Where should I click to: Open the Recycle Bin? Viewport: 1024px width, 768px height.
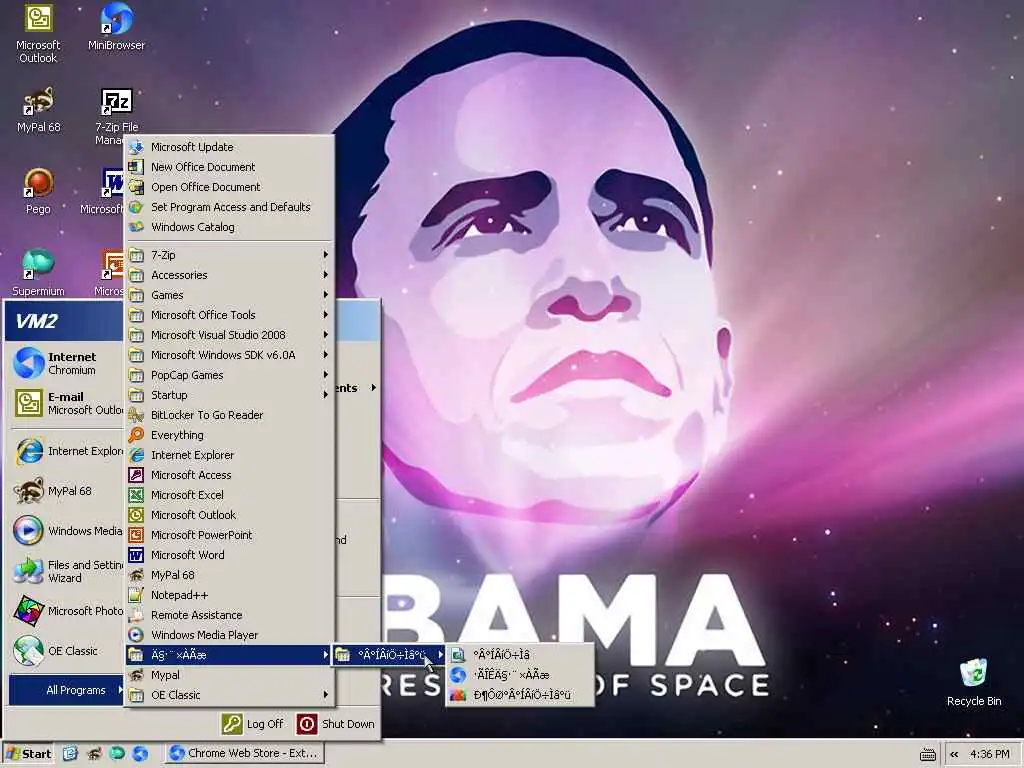973,682
